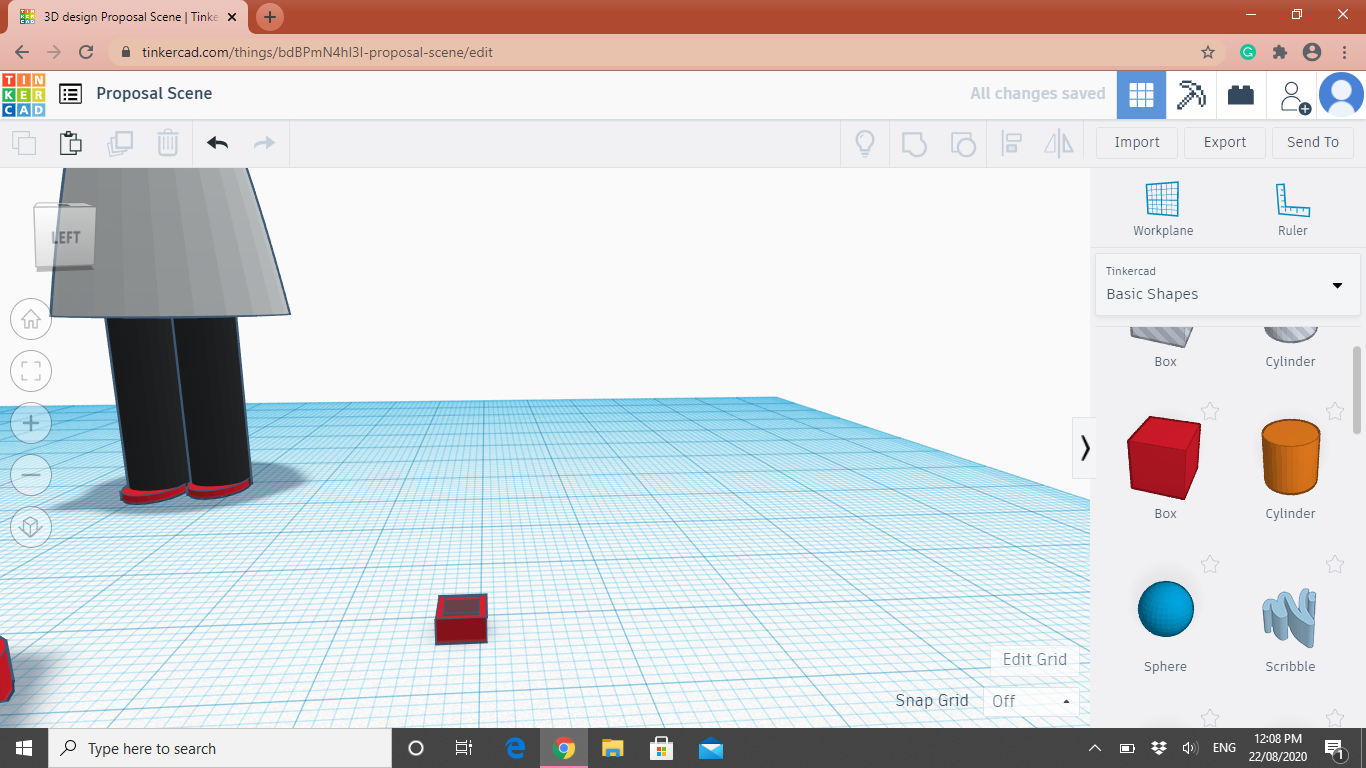
Task: Open a new browser tab
Action: pos(270,17)
